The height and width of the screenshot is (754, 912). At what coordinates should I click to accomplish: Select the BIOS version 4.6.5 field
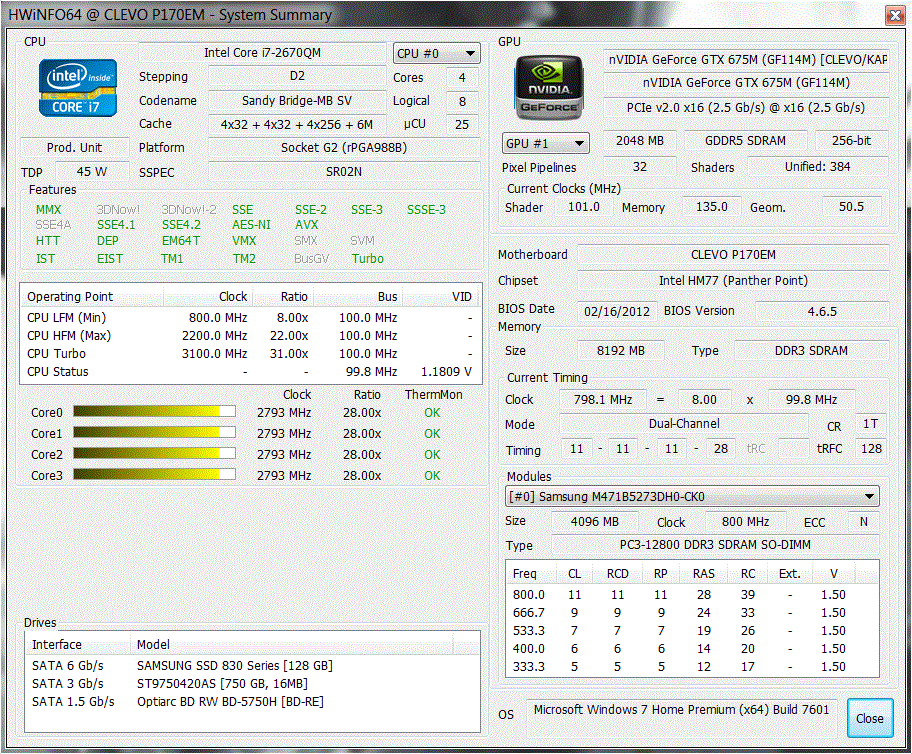[822, 311]
